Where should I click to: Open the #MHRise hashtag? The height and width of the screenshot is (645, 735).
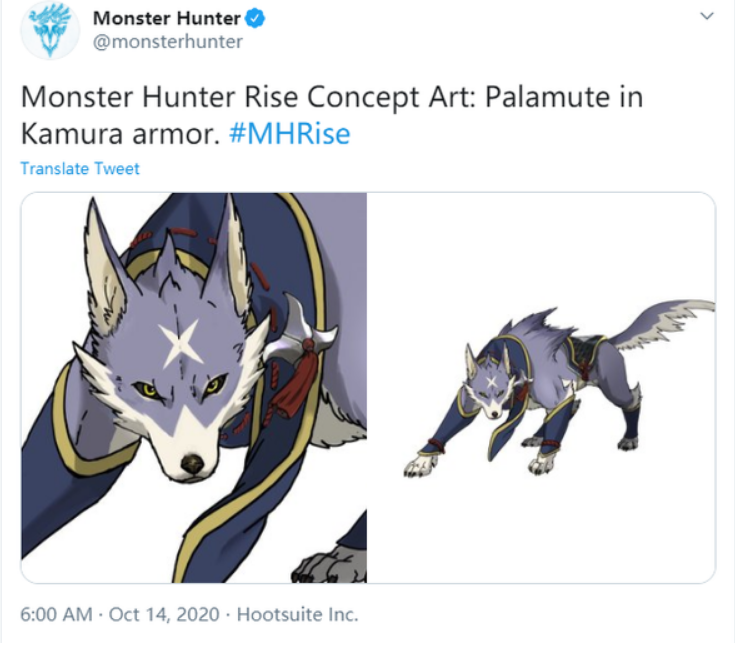coord(289,134)
